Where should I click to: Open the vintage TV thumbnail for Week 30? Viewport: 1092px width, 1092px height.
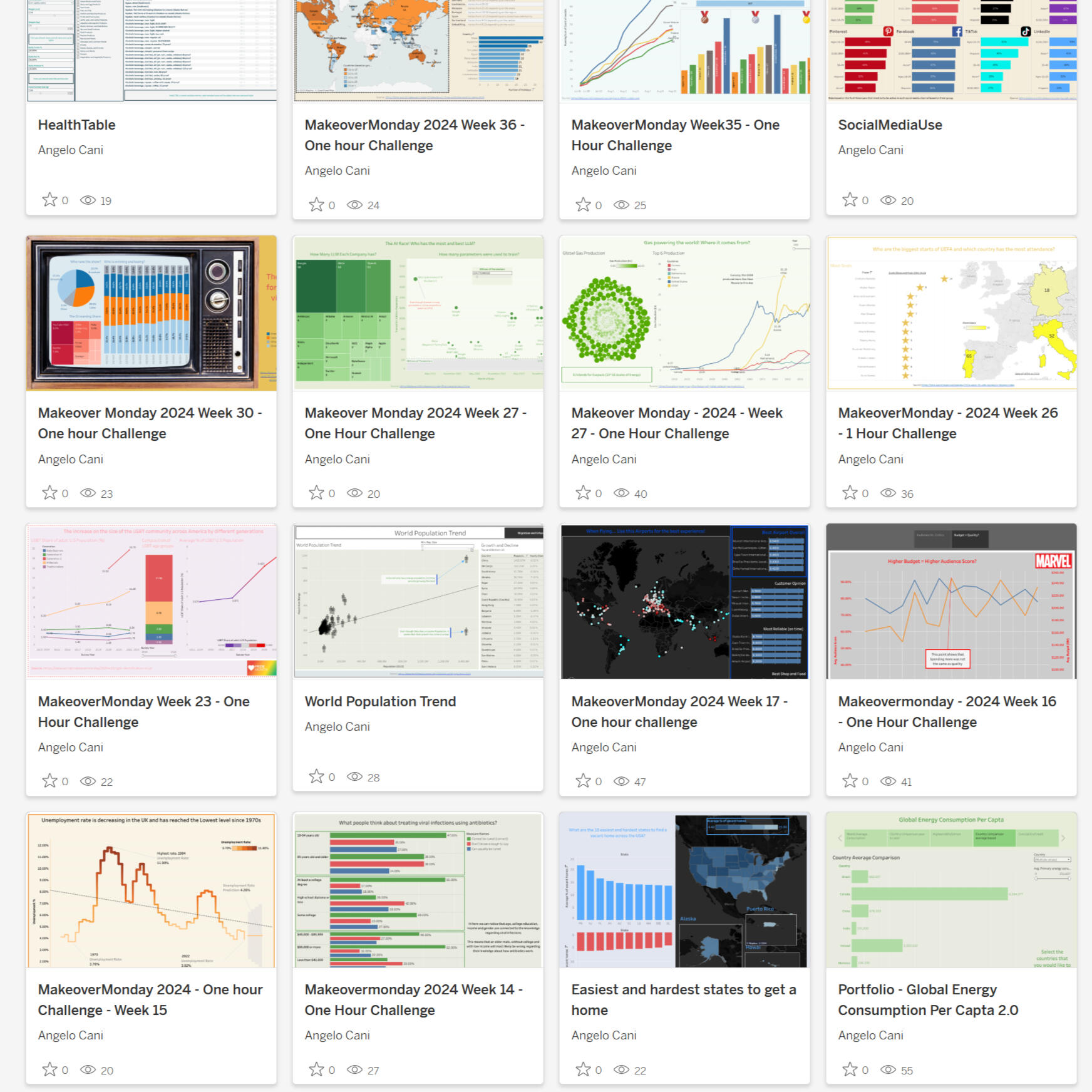tap(151, 313)
